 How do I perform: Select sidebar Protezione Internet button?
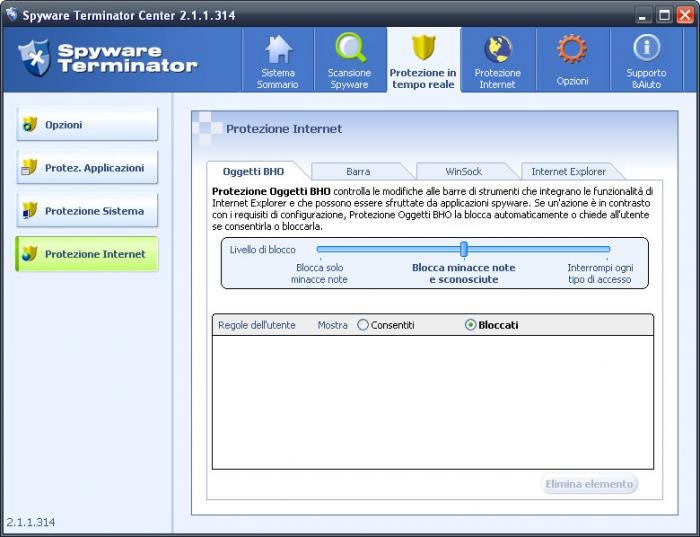click(x=87, y=254)
